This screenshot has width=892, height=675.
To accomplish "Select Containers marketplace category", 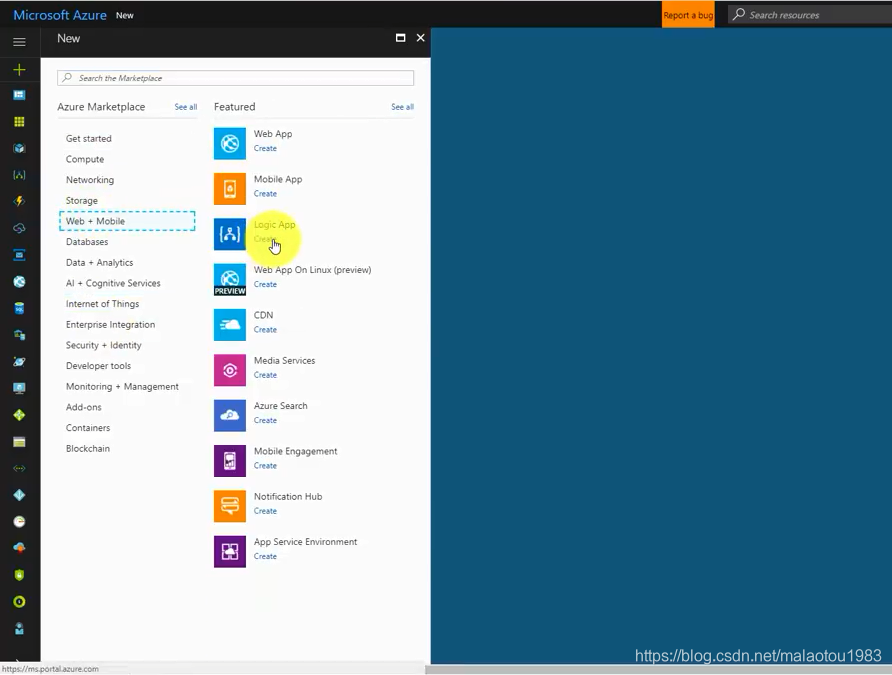I will (88, 428).
